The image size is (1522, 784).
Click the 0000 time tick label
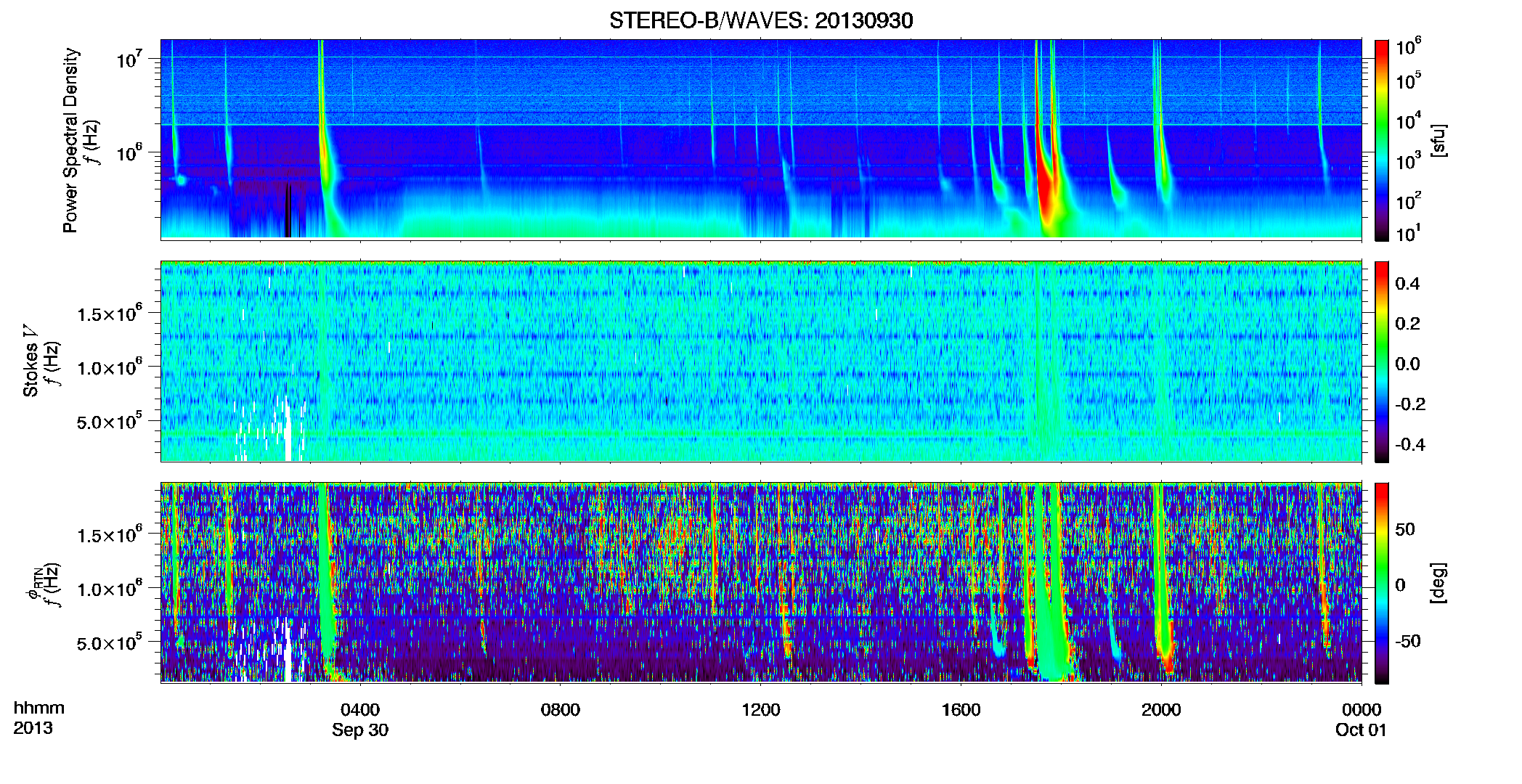click(1362, 709)
